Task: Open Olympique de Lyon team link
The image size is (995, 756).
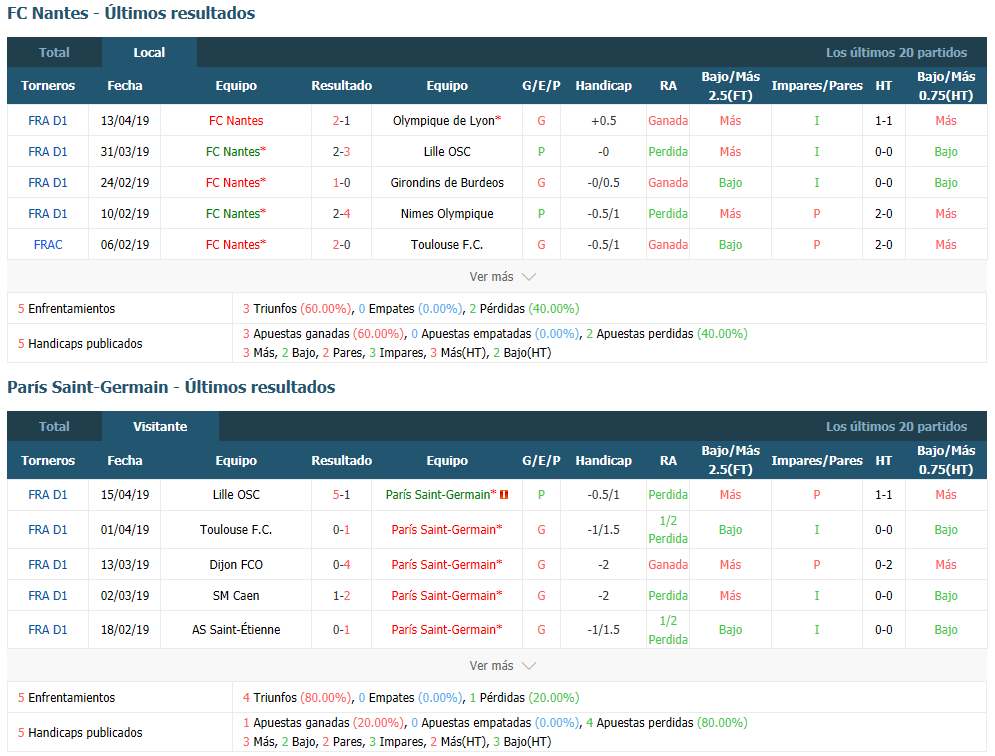Action: tap(447, 121)
